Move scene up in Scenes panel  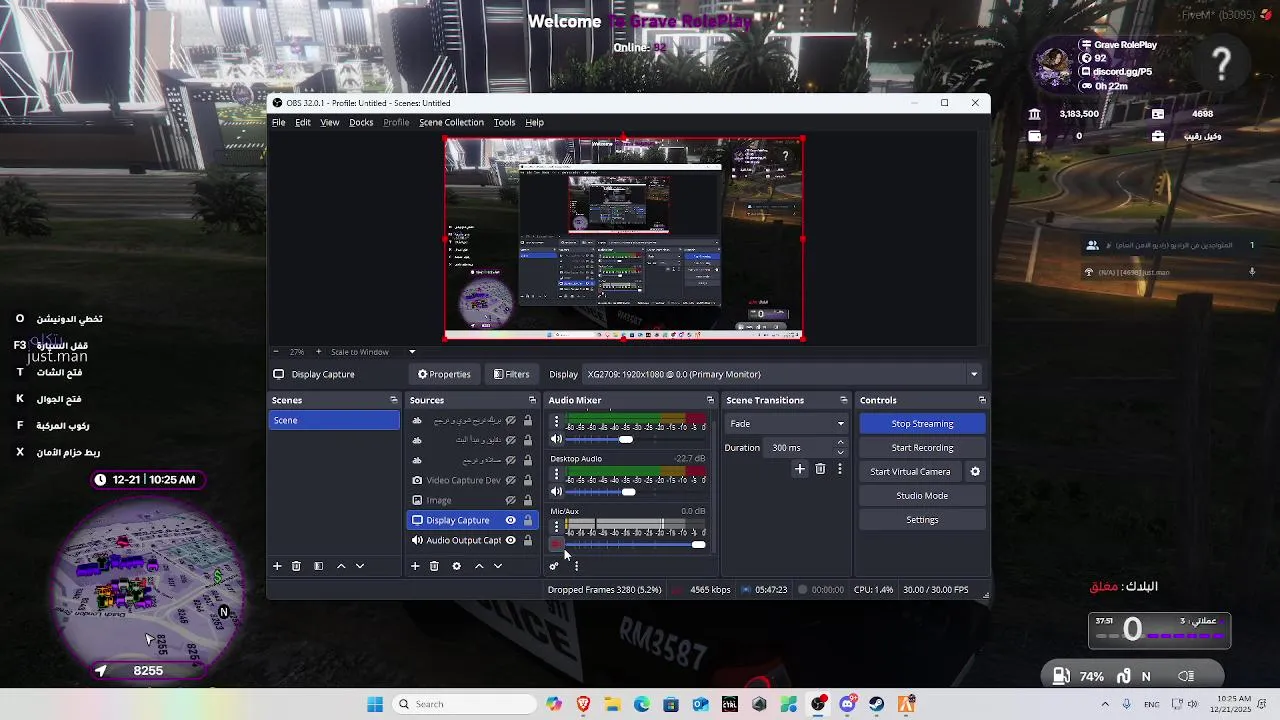tap(341, 566)
